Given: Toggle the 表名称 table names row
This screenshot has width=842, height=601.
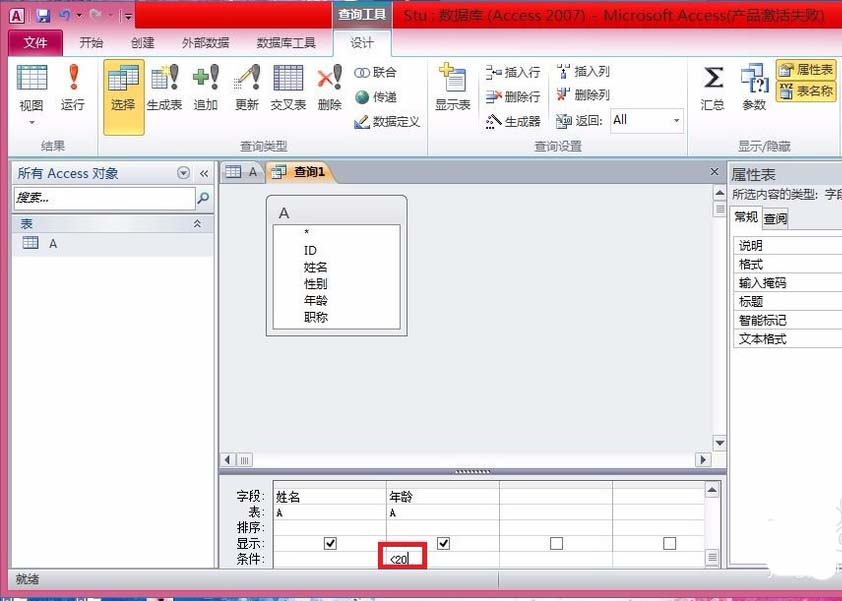Looking at the screenshot, I should [x=806, y=91].
